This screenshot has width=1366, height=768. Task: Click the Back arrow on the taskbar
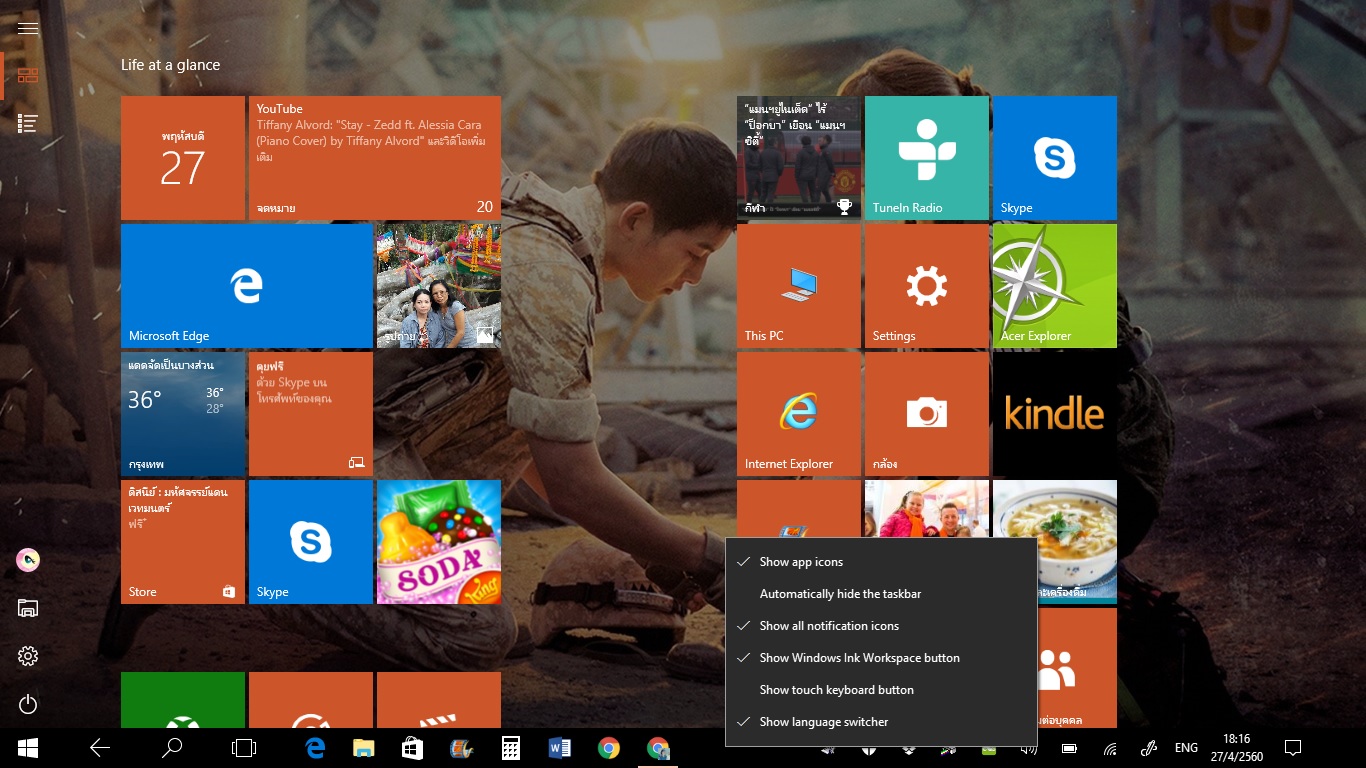pos(100,748)
